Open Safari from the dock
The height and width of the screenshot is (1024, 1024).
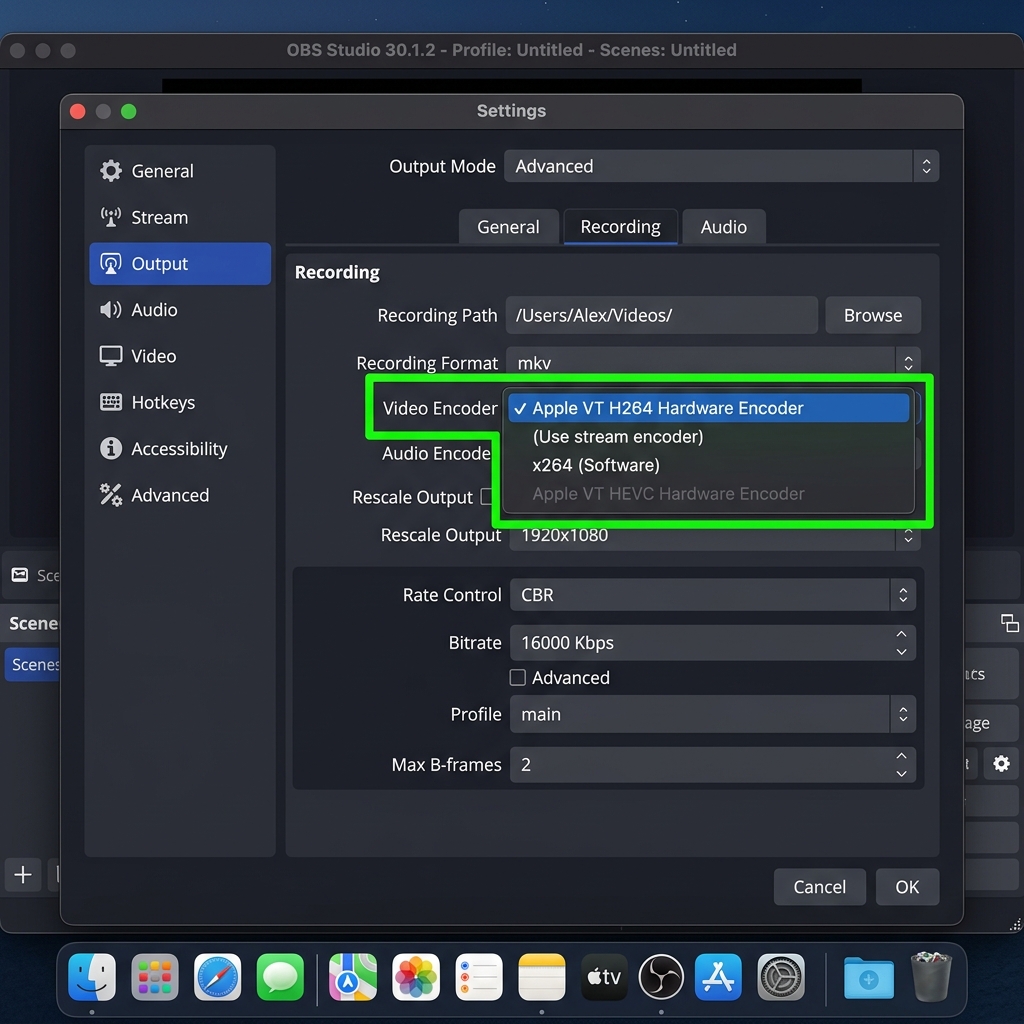tap(217, 977)
